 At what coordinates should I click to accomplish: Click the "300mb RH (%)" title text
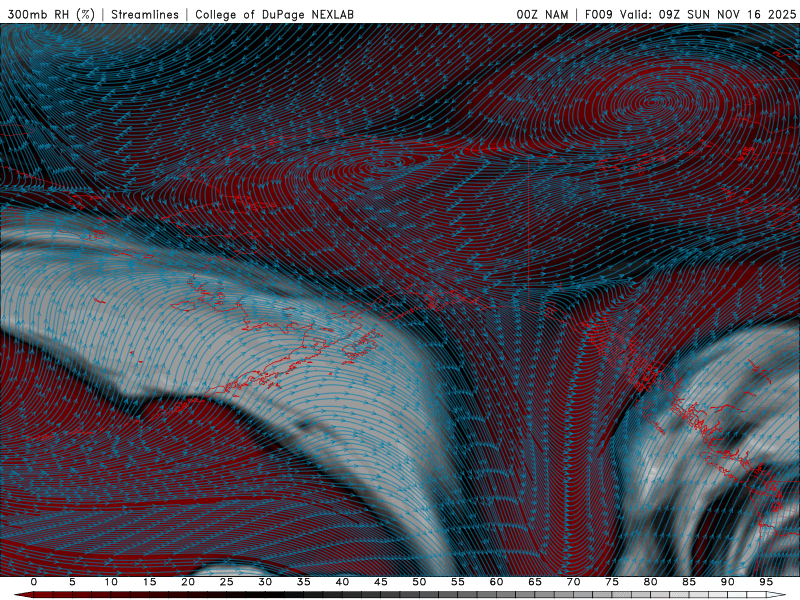tap(51, 14)
